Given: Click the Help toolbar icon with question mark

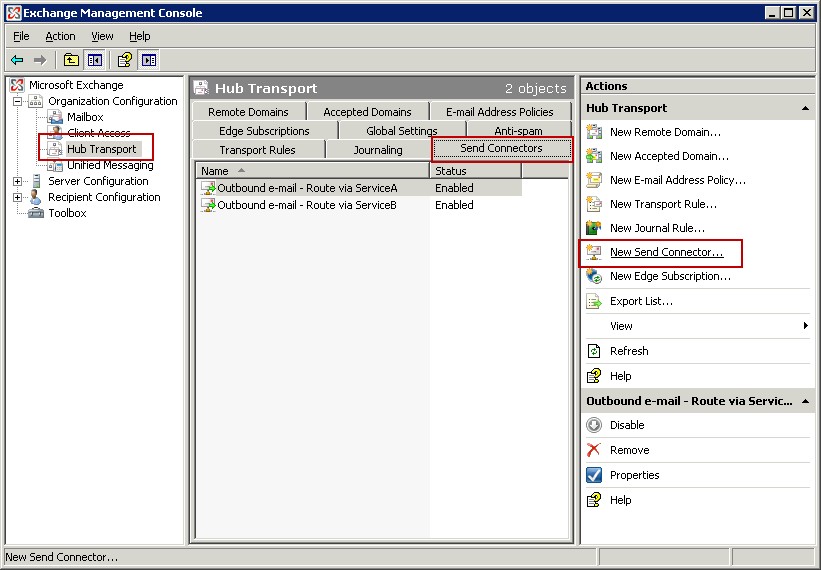Looking at the screenshot, I should tap(125, 60).
